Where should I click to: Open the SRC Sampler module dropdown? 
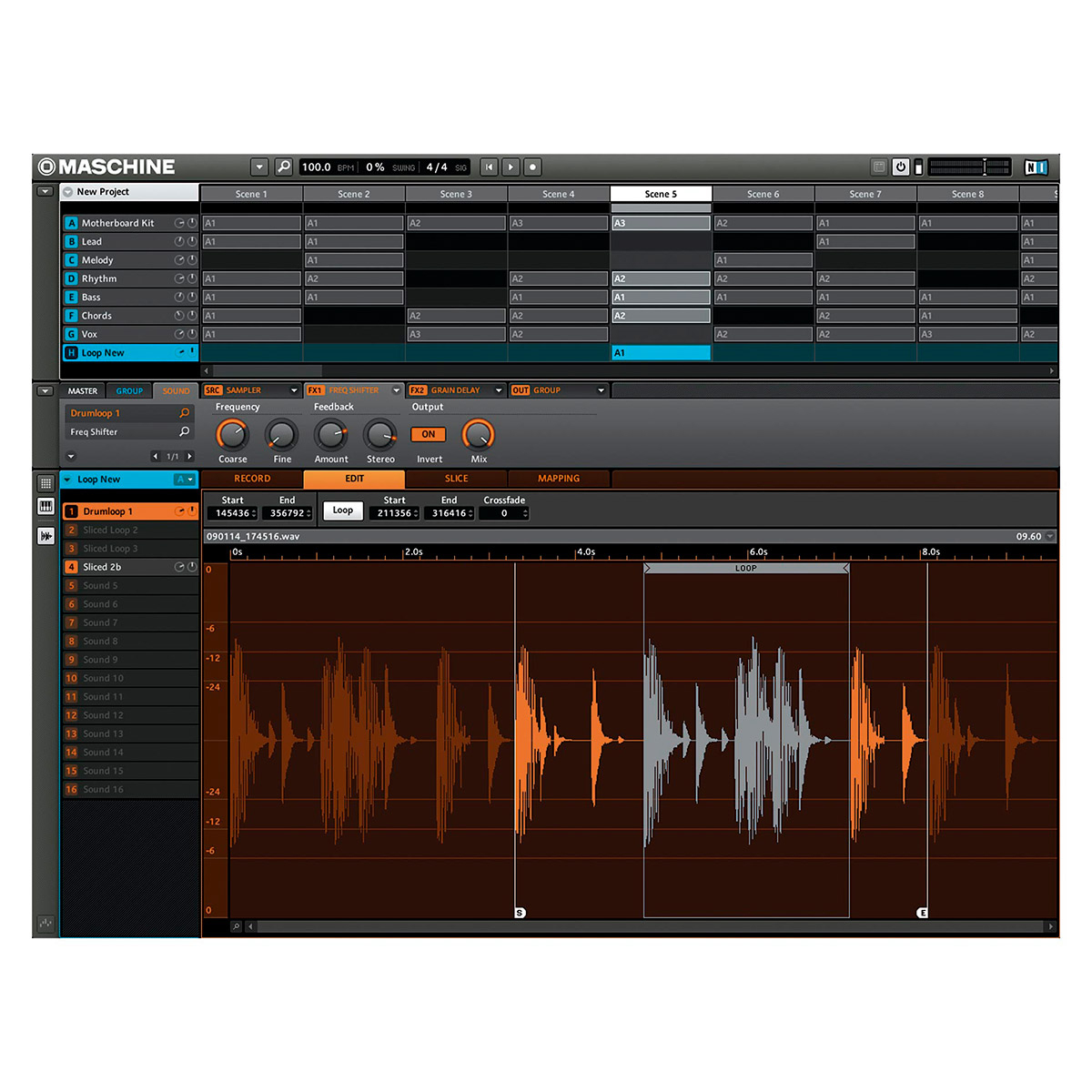tap(293, 390)
